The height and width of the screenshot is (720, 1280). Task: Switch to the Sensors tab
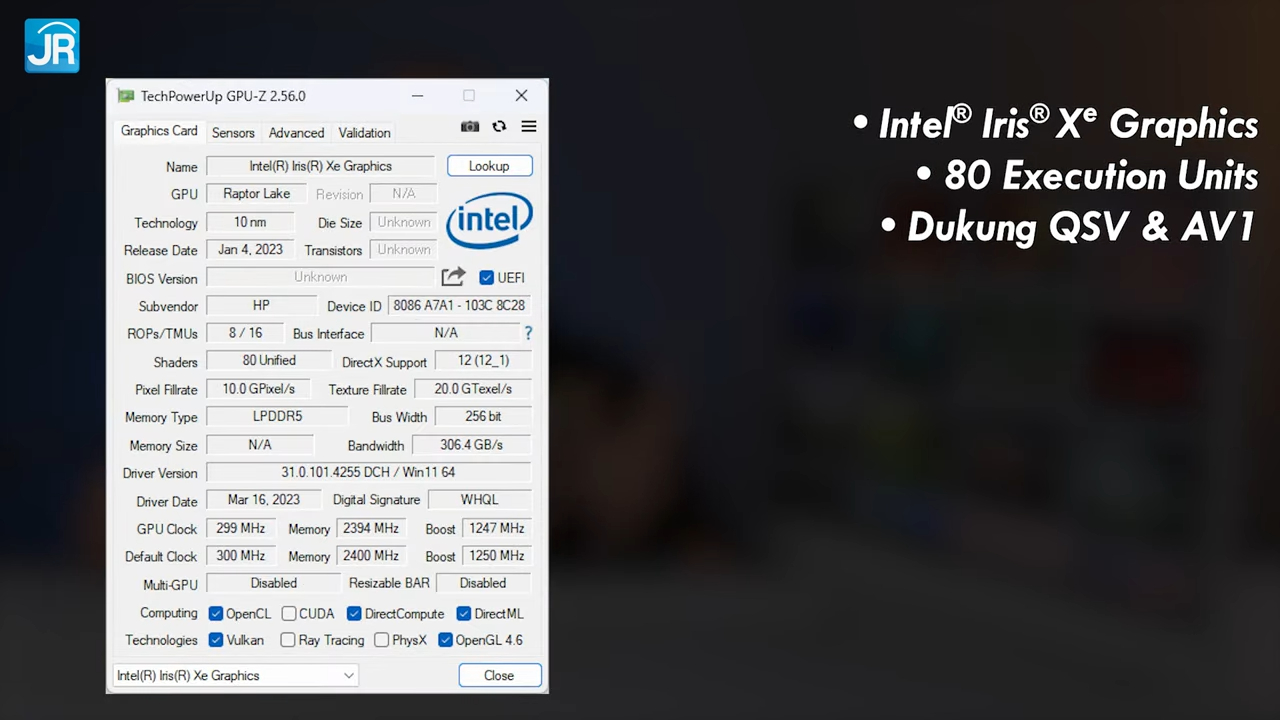point(233,132)
